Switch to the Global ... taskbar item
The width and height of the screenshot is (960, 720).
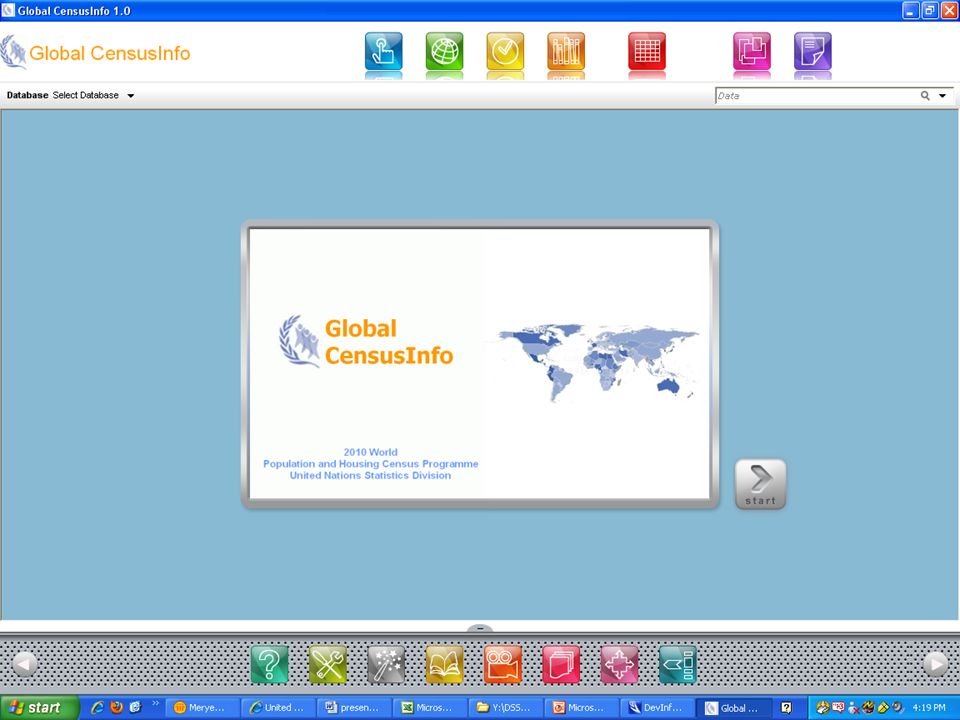point(733,708)
